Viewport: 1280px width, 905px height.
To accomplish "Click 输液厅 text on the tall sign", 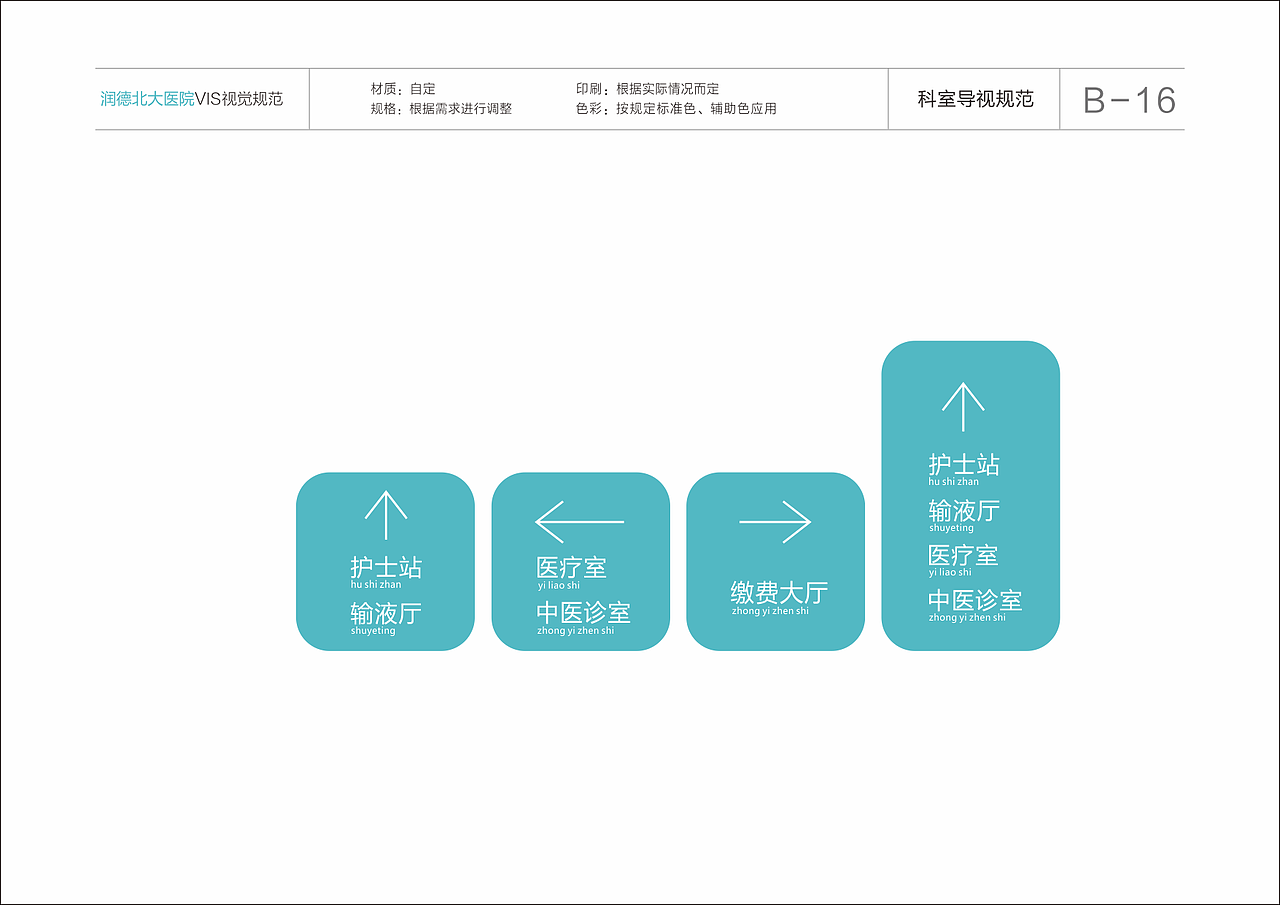I will [x=961, y=510].
